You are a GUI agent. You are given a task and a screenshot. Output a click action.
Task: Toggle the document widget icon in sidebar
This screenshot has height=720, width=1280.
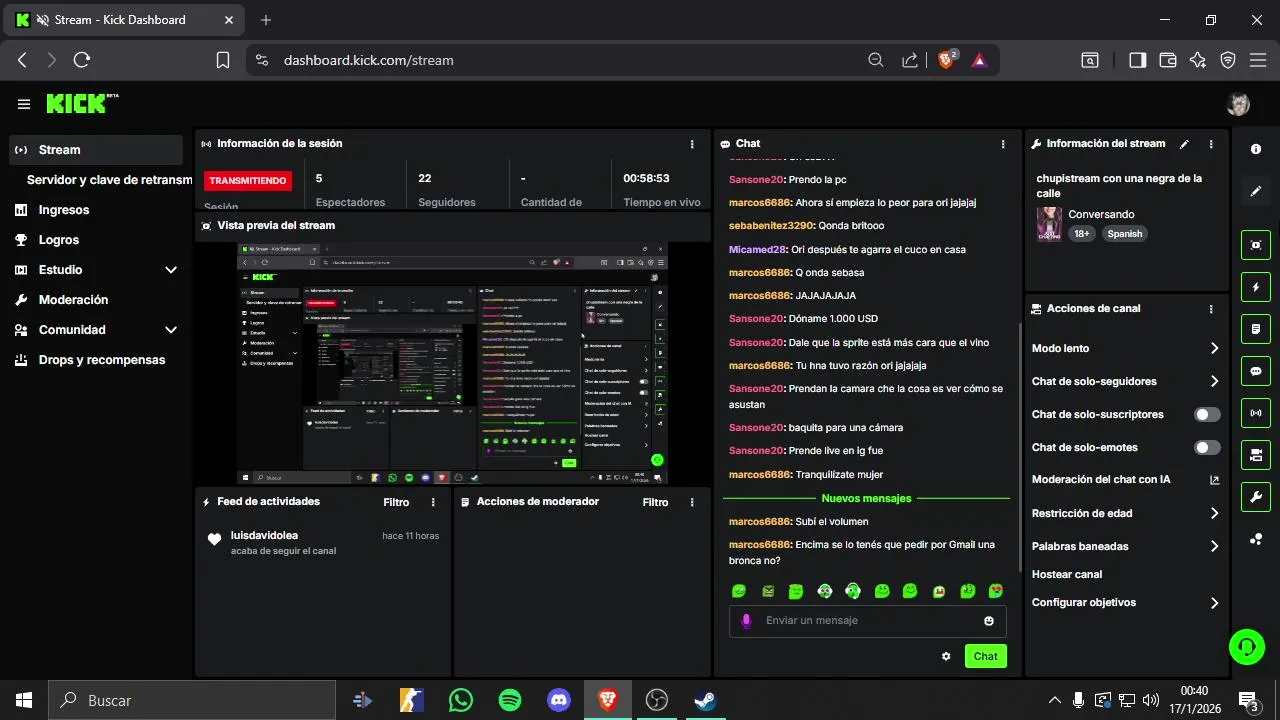(1256, 329)
